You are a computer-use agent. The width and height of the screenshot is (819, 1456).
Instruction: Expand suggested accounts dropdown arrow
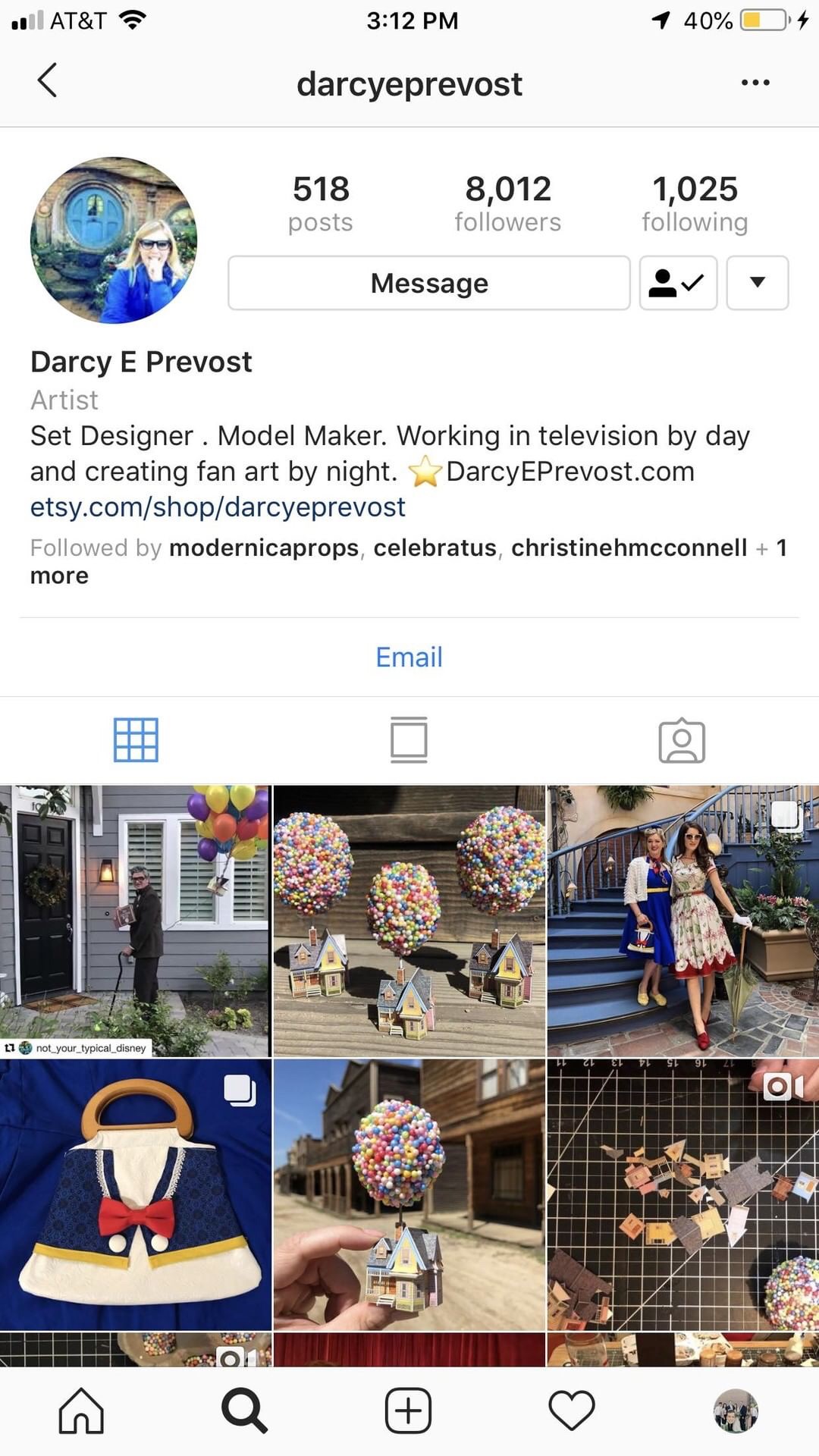coord(758,283)
